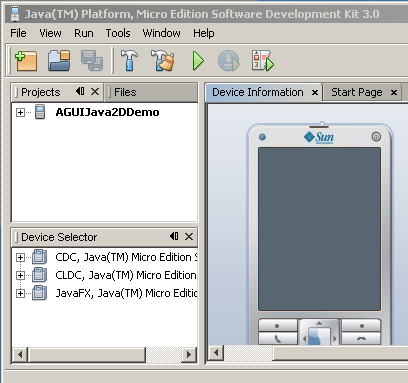Open the Tools menu

(118, 33)
